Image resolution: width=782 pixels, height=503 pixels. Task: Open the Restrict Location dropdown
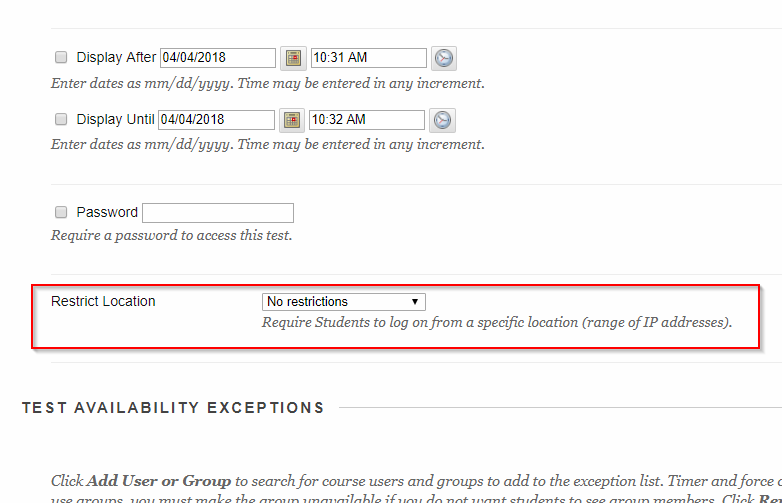coord(343,301)
